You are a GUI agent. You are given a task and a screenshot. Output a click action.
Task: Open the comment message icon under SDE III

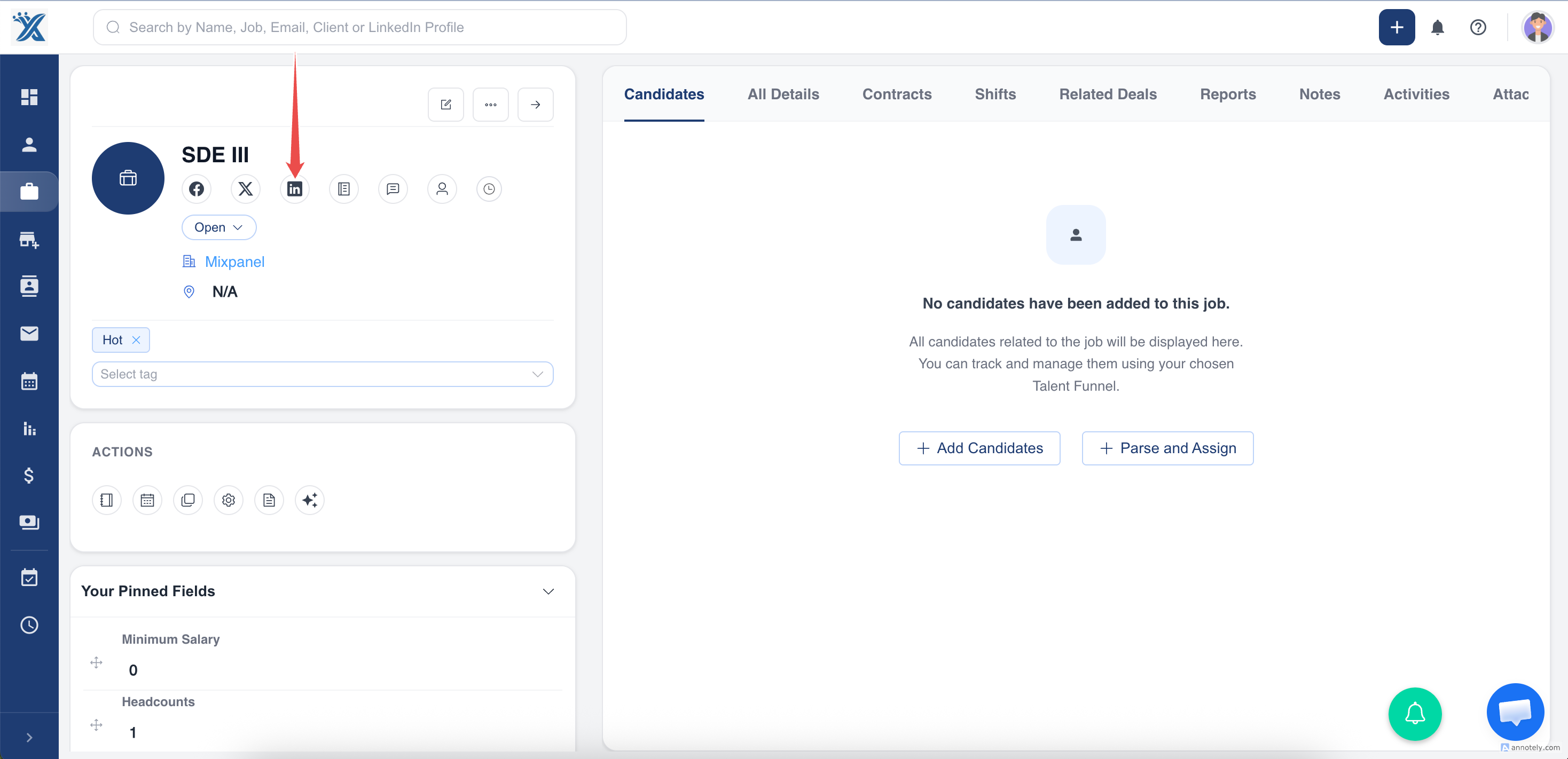click(x=393, y=189)
